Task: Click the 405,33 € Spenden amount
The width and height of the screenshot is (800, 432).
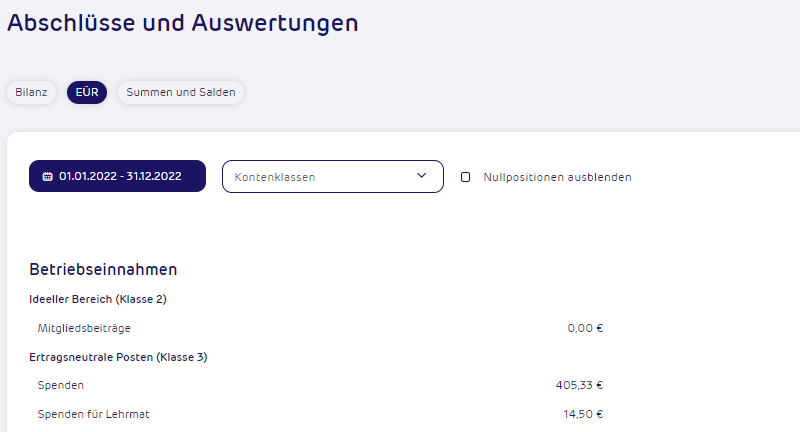Action: tap(579, 385)
